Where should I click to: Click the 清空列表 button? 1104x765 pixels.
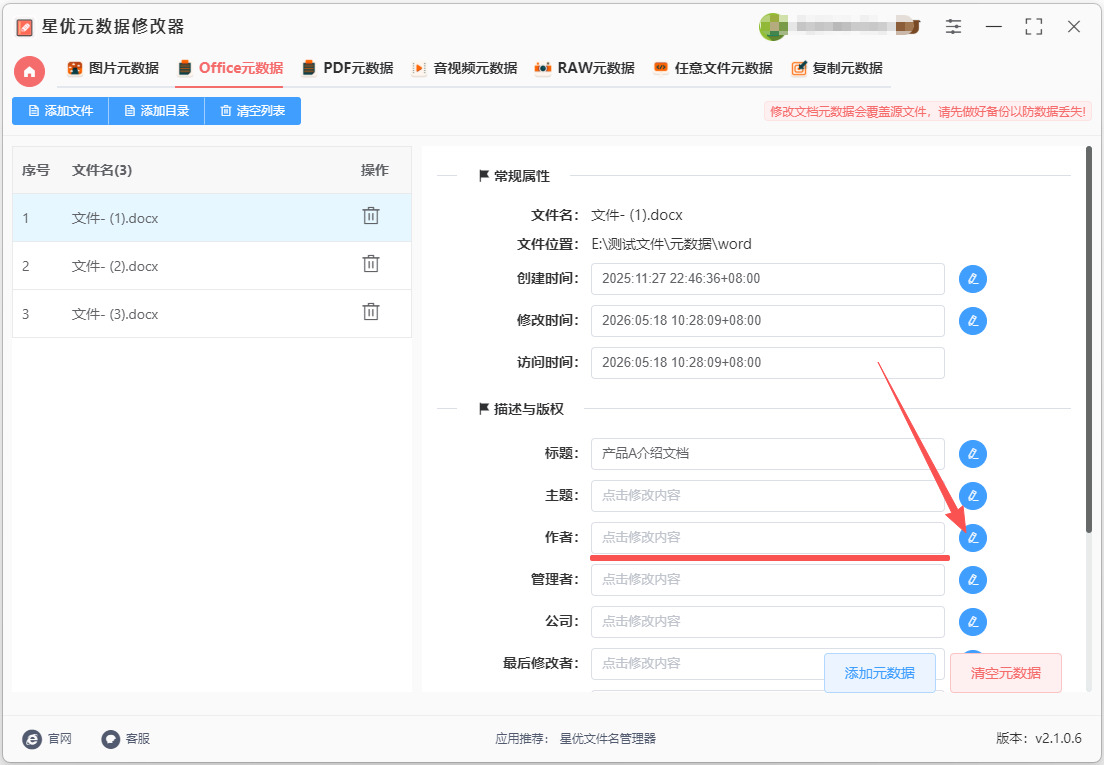point(253,111)
